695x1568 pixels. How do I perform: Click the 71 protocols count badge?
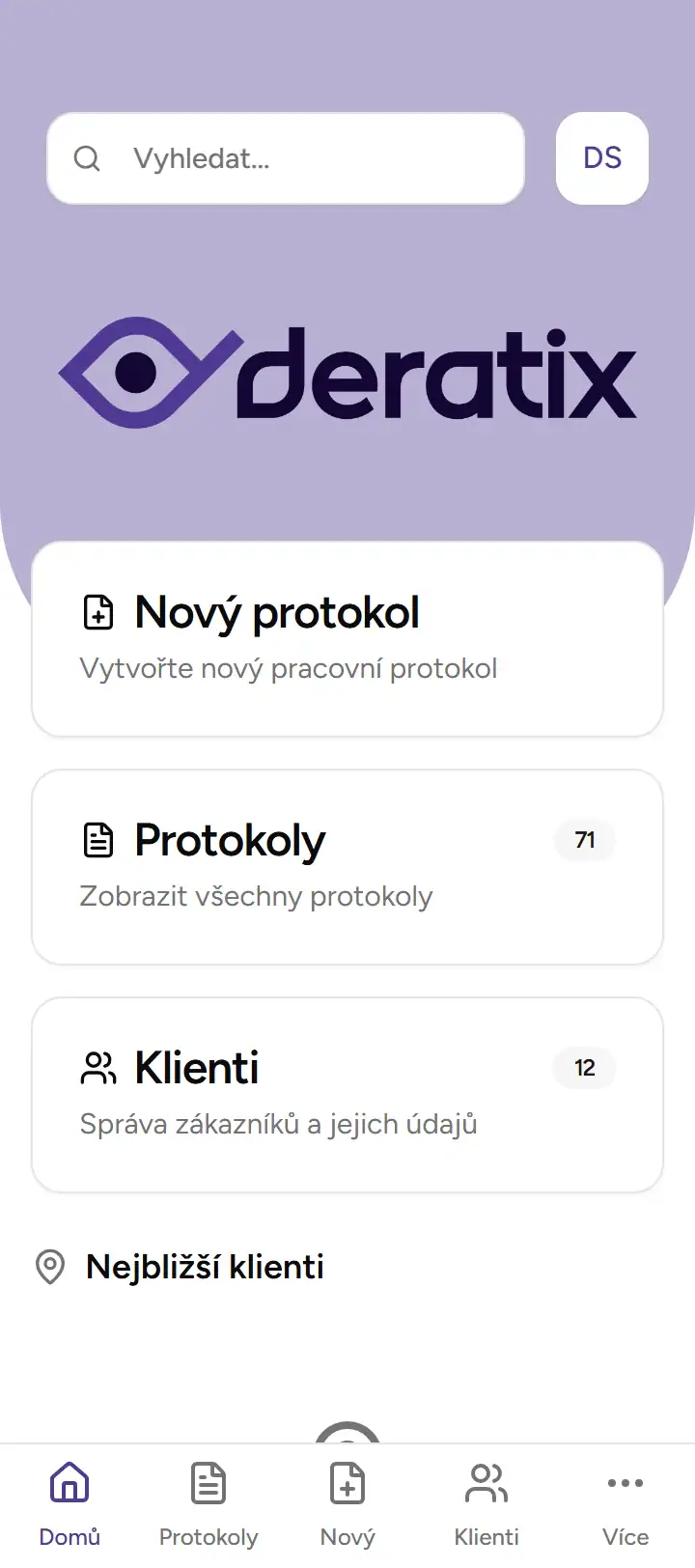pos(585,840)
